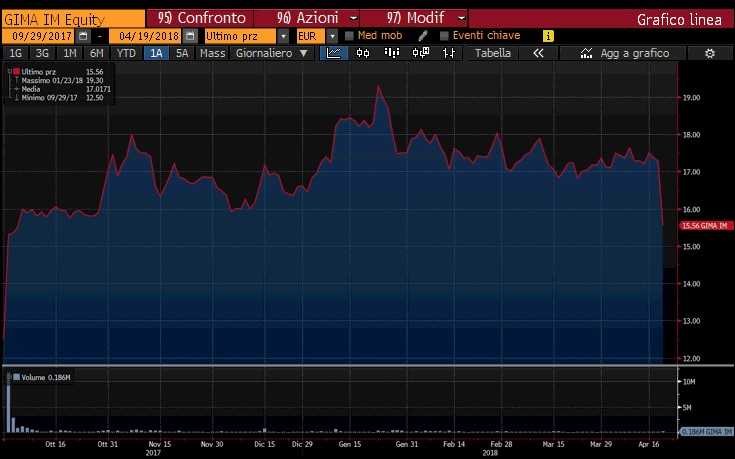Click the tallest volume bar at left
The height and width of the screenshot is (459, 735).
8,408
